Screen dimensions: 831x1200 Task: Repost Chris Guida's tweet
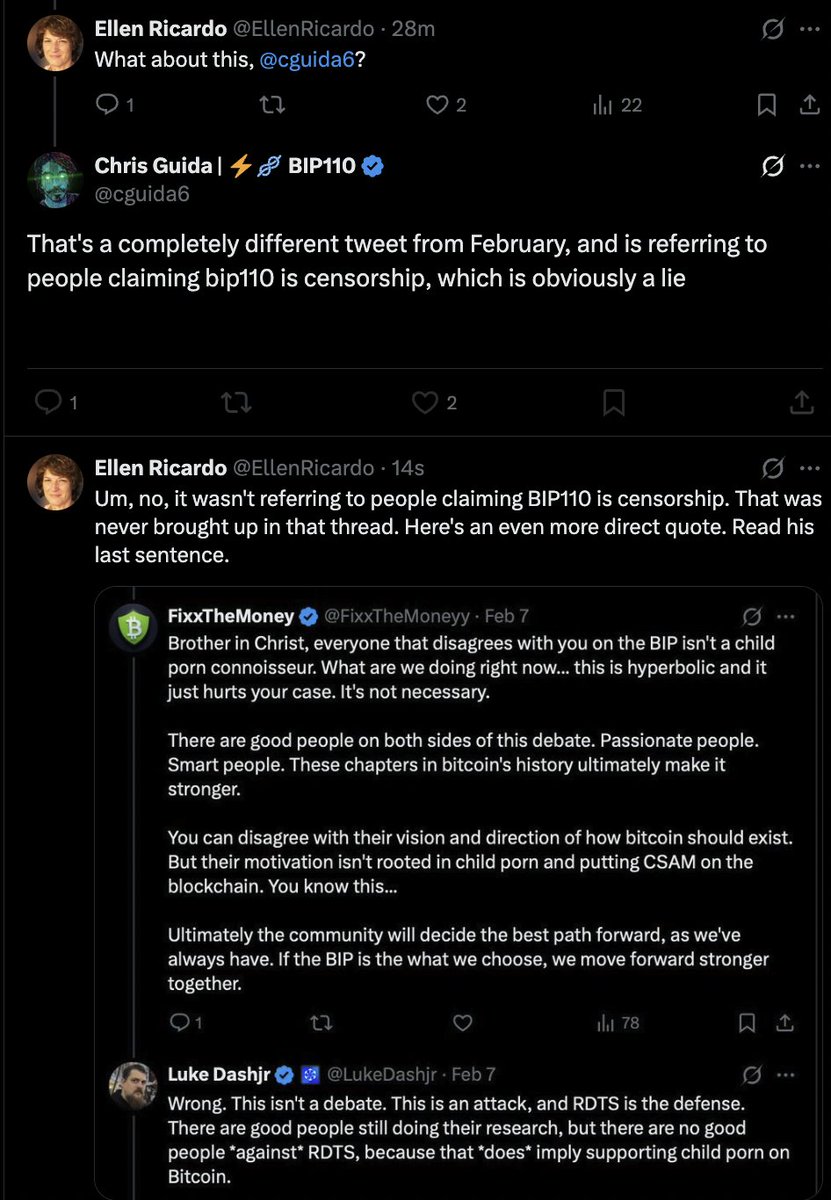235,402
